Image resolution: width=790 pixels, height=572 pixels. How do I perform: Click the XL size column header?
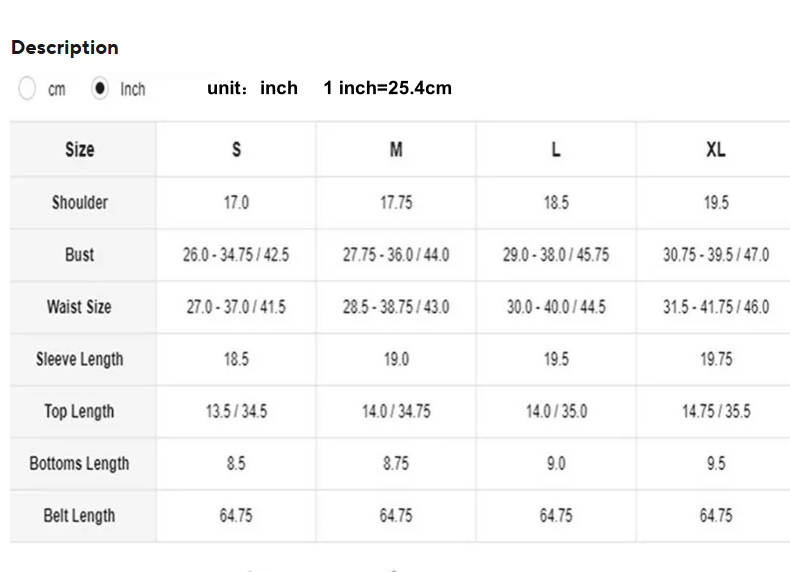[716, 150]
